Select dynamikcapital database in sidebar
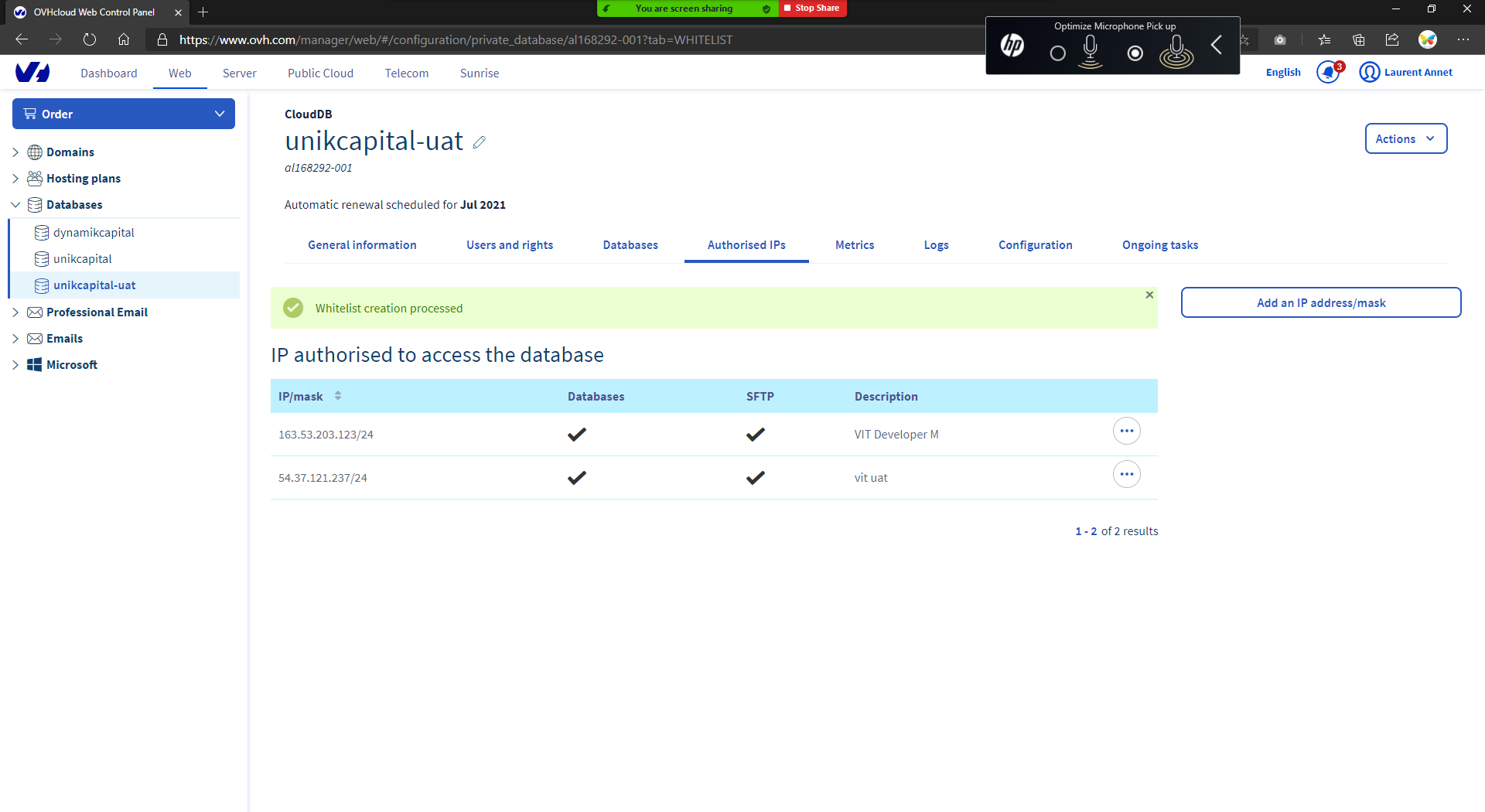Image resolution: width=1485 pixels, height=812 pixels. point(94,233)
